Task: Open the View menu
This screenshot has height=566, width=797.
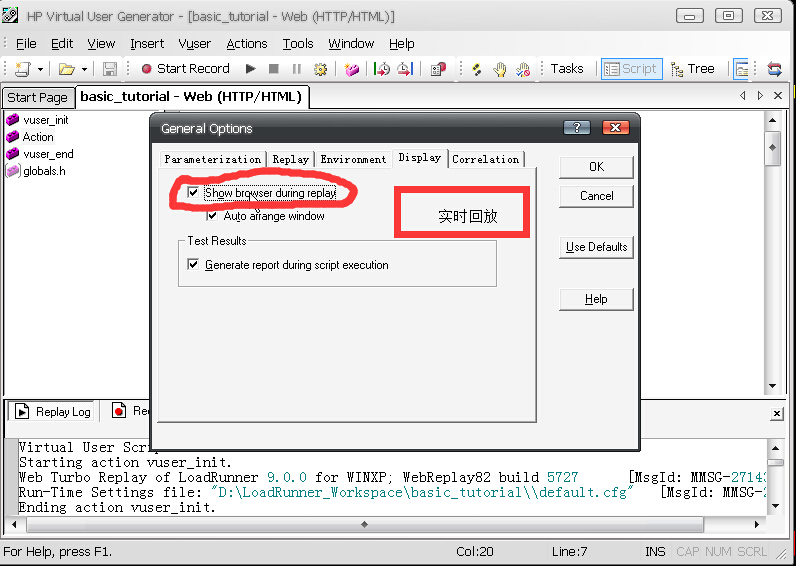Action: point(101,44)
